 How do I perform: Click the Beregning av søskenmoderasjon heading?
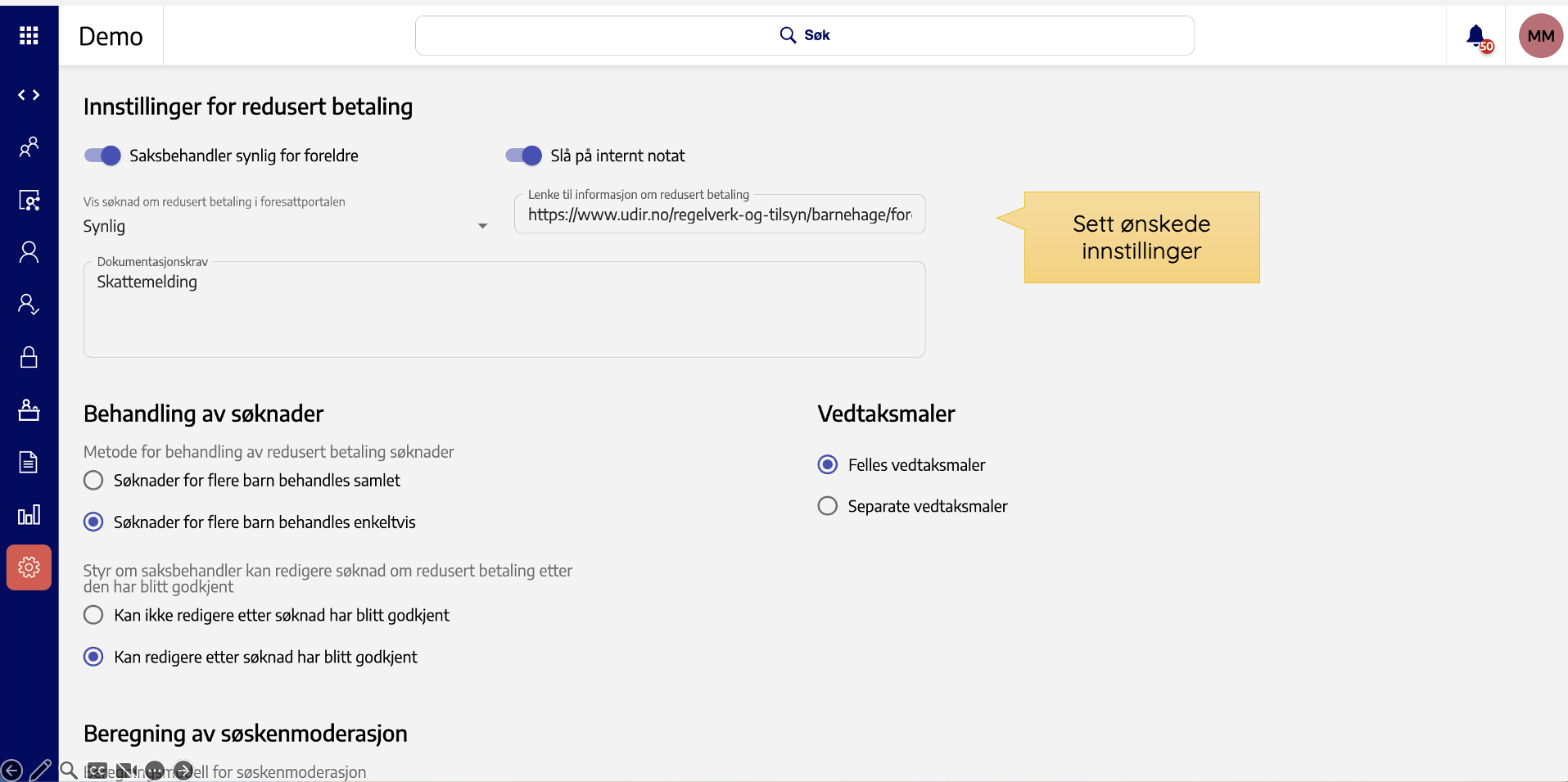coord(246,733)
